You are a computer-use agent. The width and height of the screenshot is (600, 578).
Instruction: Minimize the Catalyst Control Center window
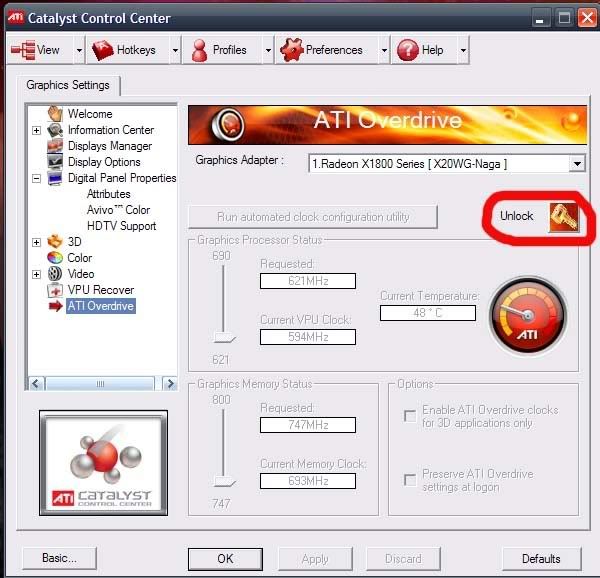coord(540,18)
